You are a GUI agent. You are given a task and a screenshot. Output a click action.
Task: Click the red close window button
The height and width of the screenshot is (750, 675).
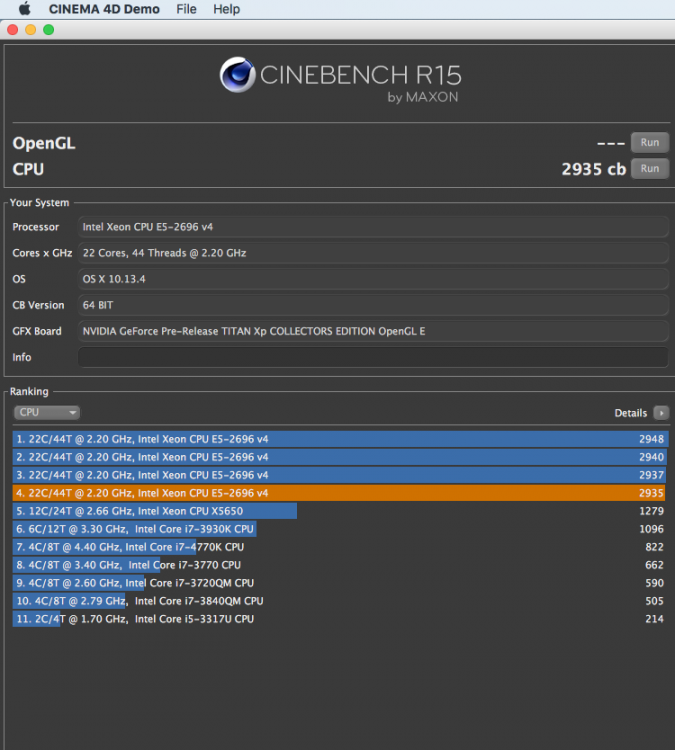tap(13, 30)
